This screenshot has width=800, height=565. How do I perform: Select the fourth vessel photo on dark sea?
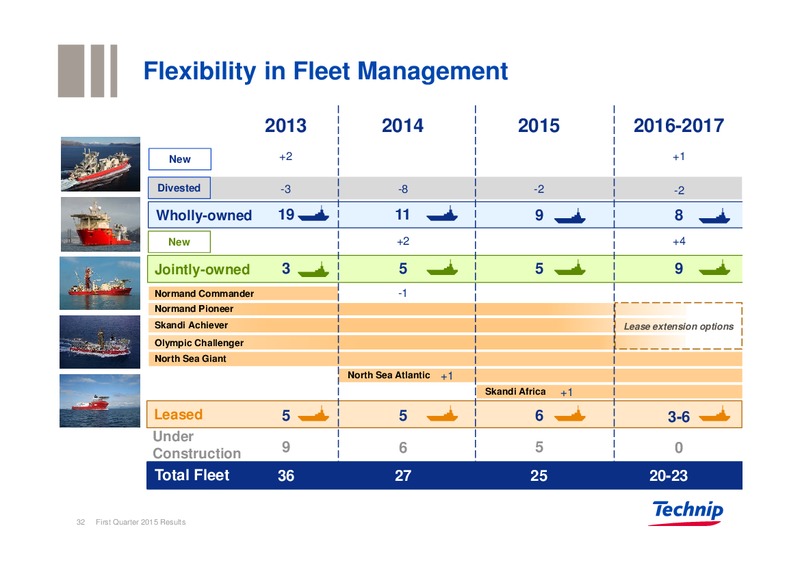click(99, 342)
